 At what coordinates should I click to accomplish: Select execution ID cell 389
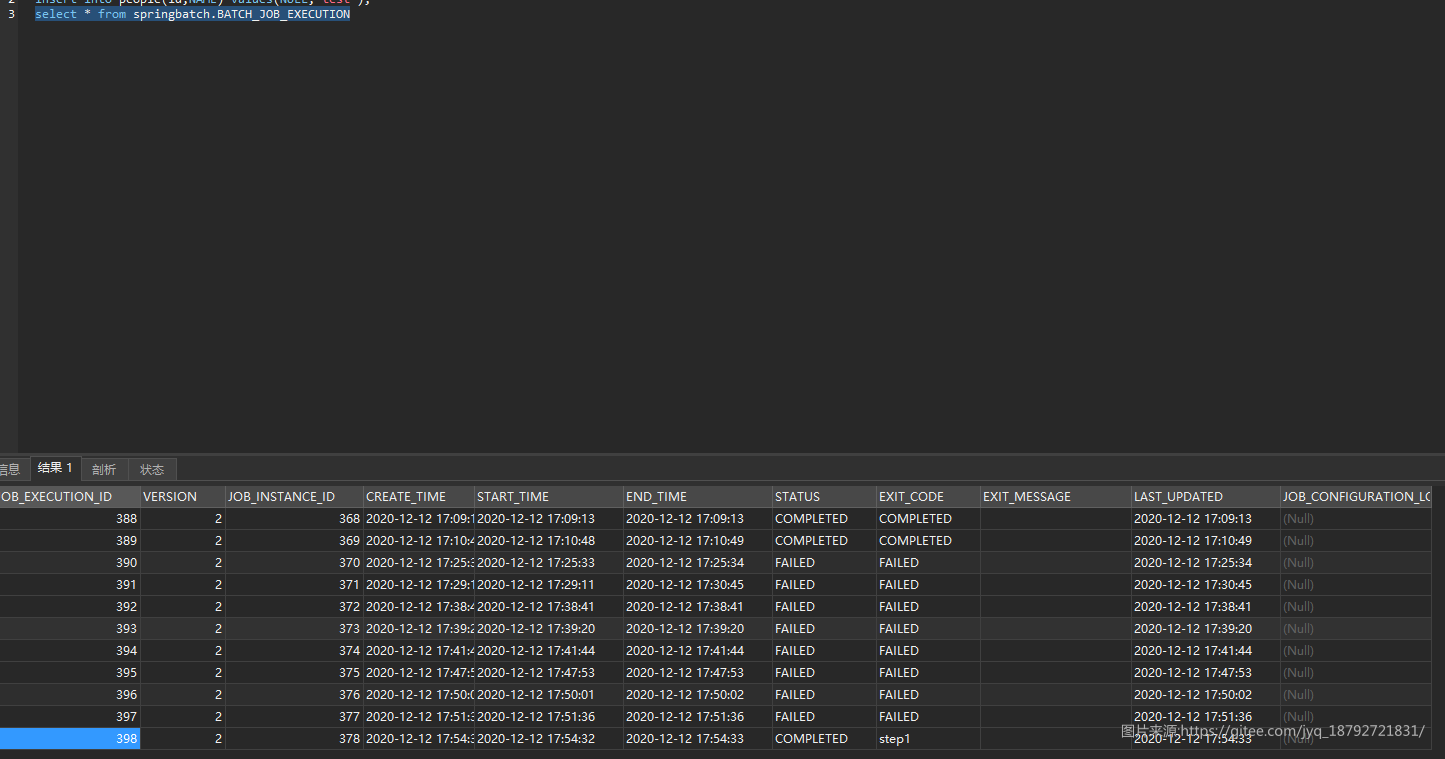69,541
